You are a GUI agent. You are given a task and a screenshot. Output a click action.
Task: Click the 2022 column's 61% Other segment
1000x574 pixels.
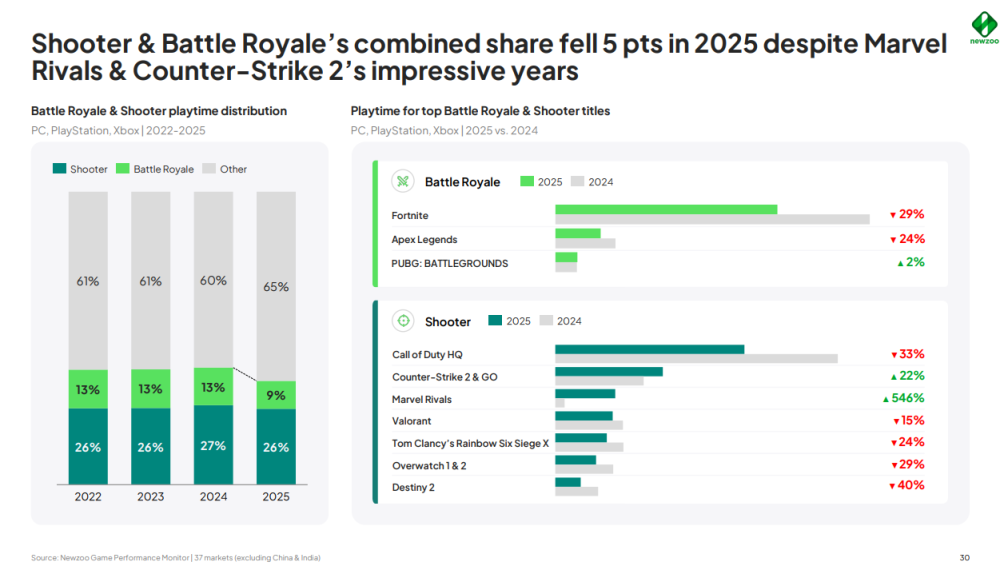[x=88, y=281]
